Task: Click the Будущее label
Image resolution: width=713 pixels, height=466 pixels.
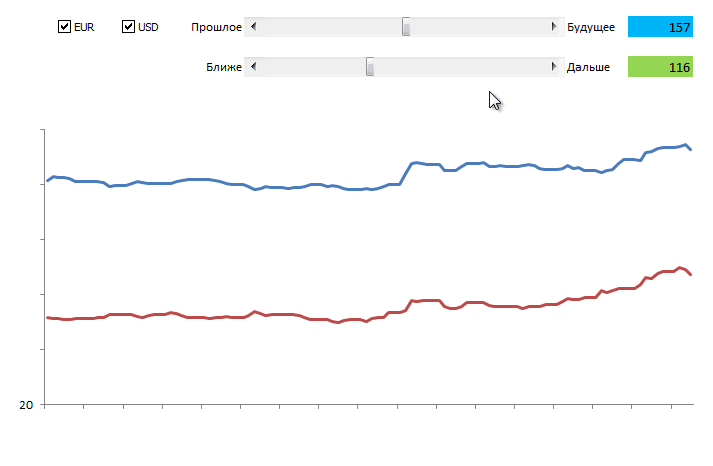Action: (x=590, y=27)
